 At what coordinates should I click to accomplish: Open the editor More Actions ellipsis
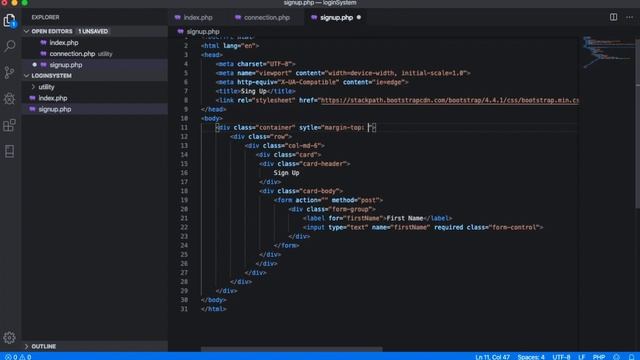point(629,17)
